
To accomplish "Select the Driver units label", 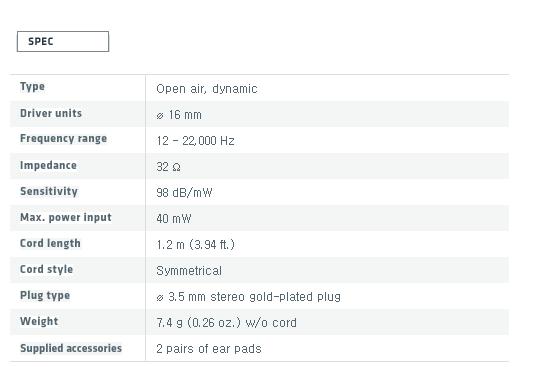I will click(x=51, y=113).
